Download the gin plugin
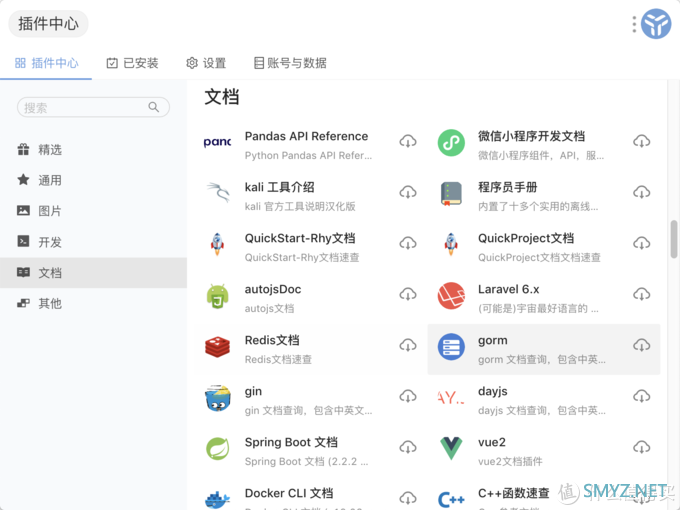 pos(408,396)
